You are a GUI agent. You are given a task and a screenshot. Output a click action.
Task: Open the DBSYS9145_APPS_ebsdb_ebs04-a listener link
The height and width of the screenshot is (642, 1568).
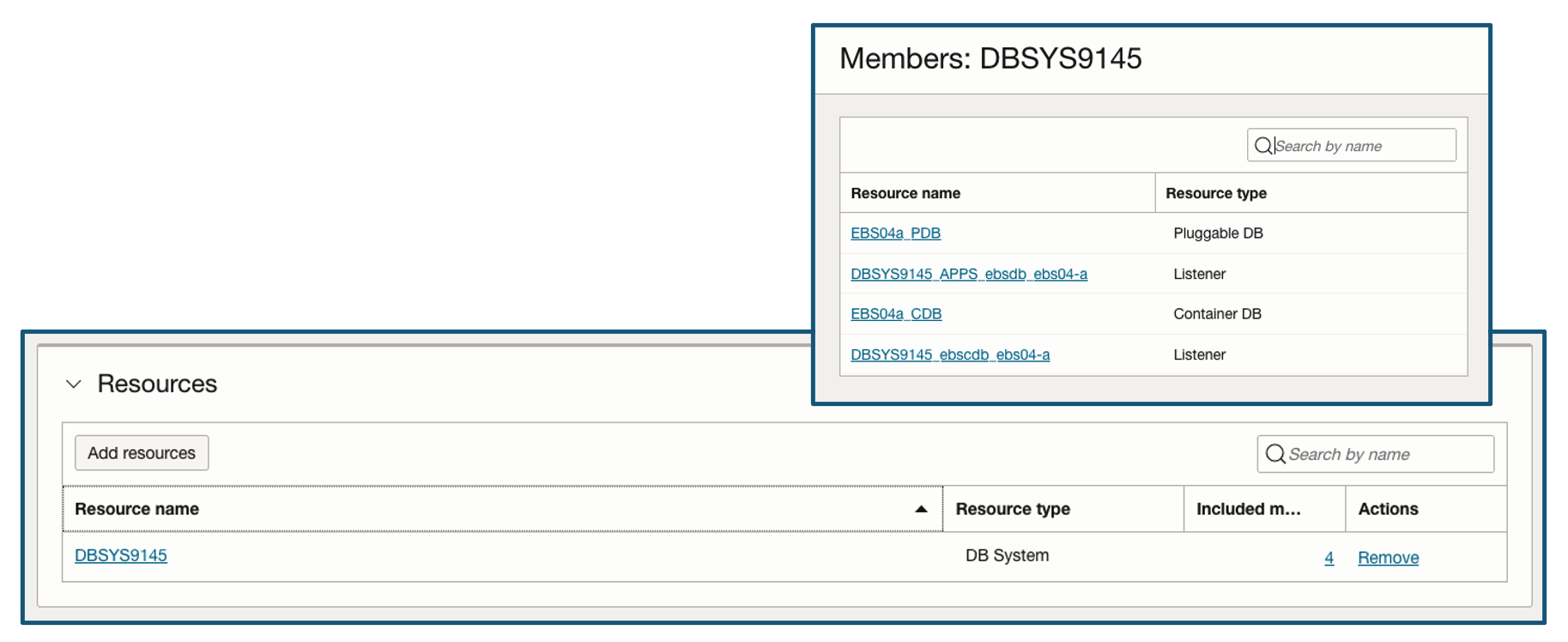click(x=968, y=274)
